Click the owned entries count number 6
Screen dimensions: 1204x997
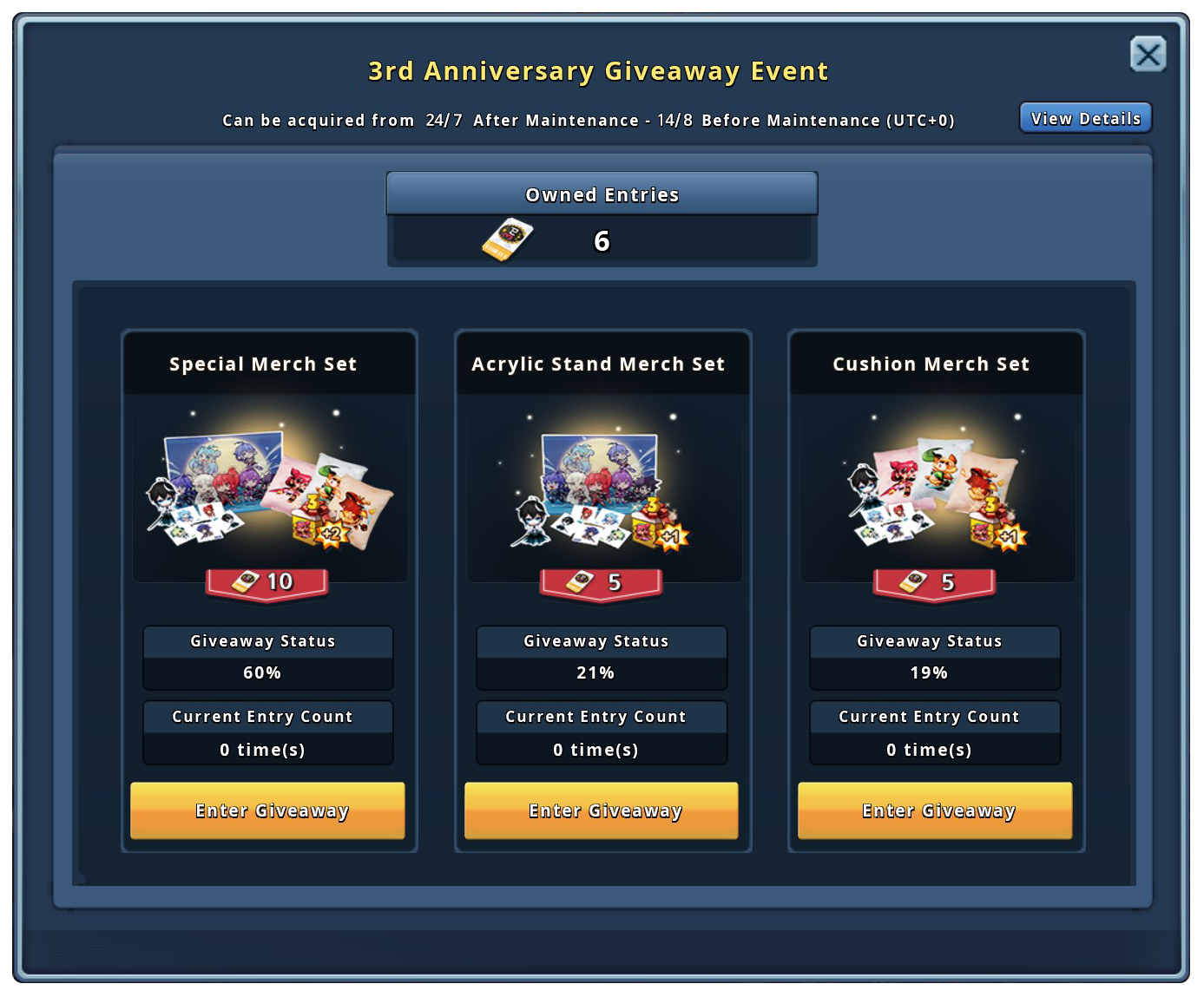coord(602,241)
